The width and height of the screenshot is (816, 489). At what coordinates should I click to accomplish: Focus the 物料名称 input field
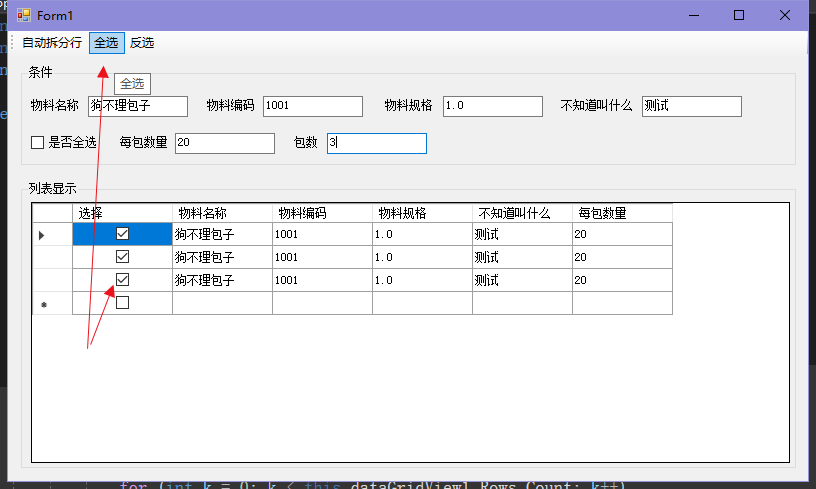(138, 106)
